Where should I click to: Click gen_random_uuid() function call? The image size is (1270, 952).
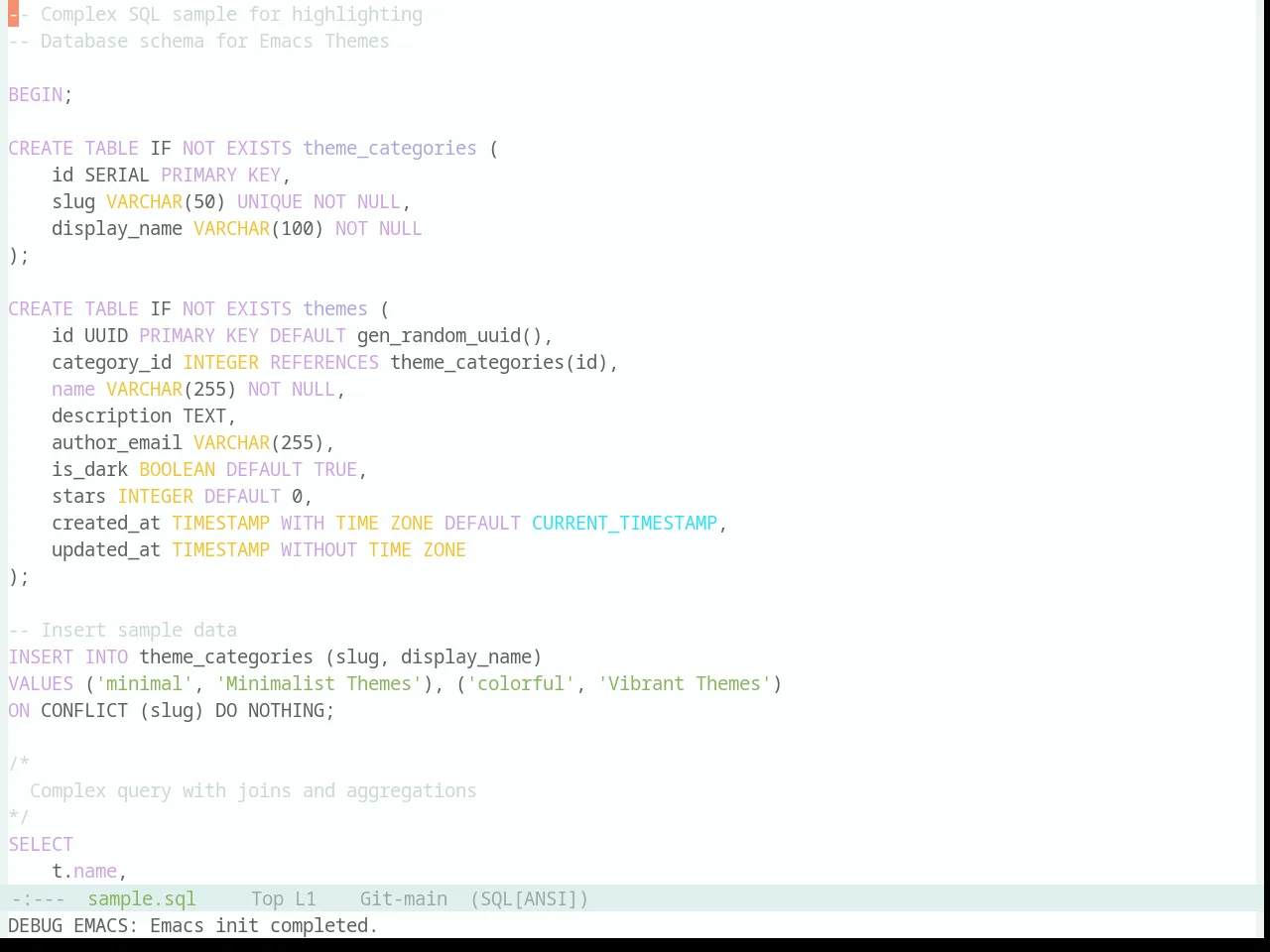[x=449, y=335]
